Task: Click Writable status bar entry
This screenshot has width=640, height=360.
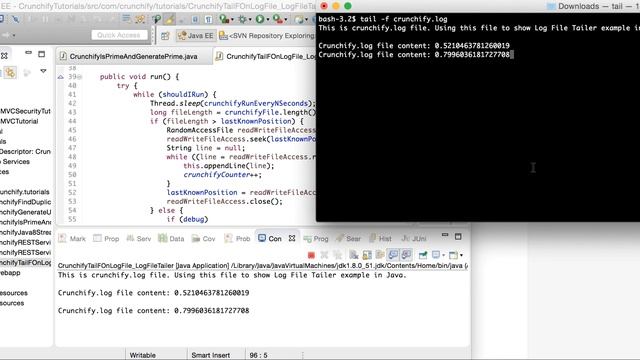Action: (142, 355)
